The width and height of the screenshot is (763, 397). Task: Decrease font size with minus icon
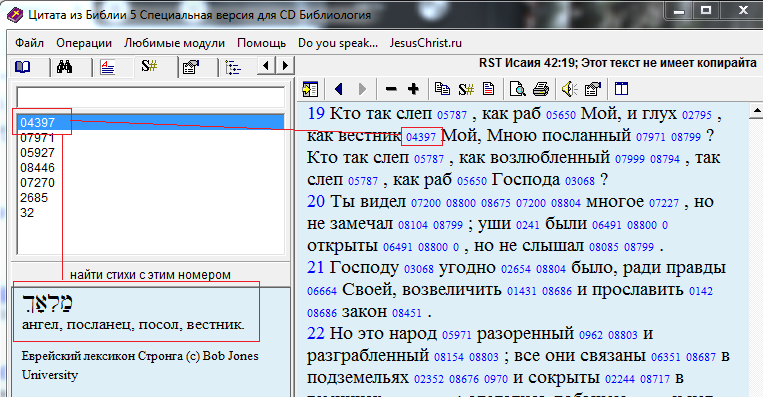(391, 89)
